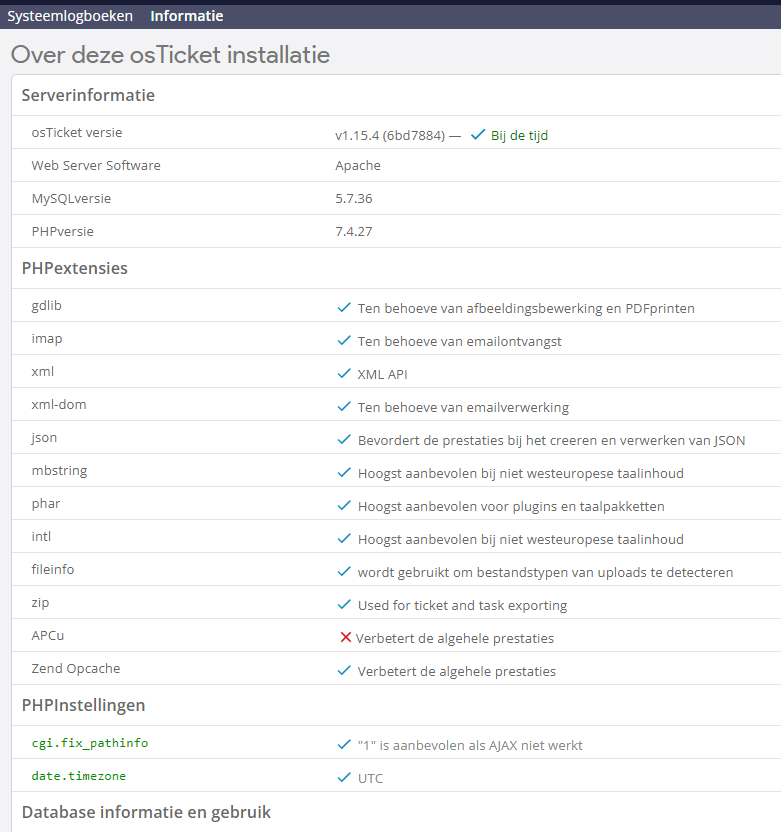Select the version text 'v1.15.4 (6bd7884)'

pos(390,136)
